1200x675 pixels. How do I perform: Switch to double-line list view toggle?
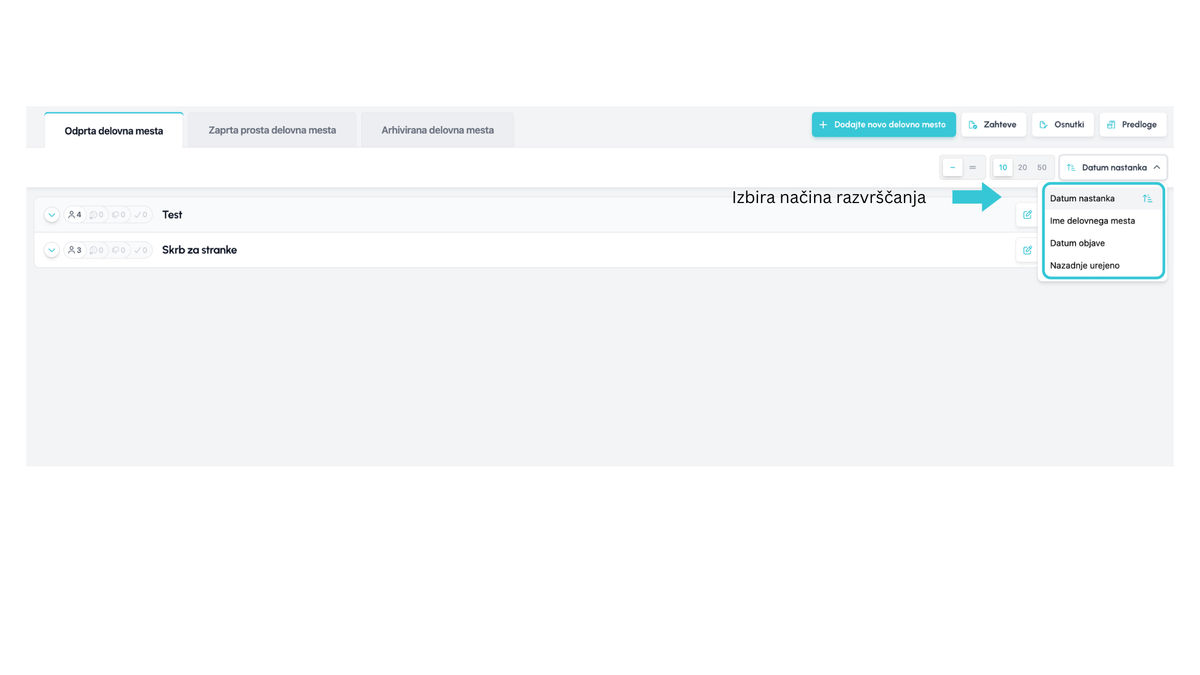click(972, 168)
